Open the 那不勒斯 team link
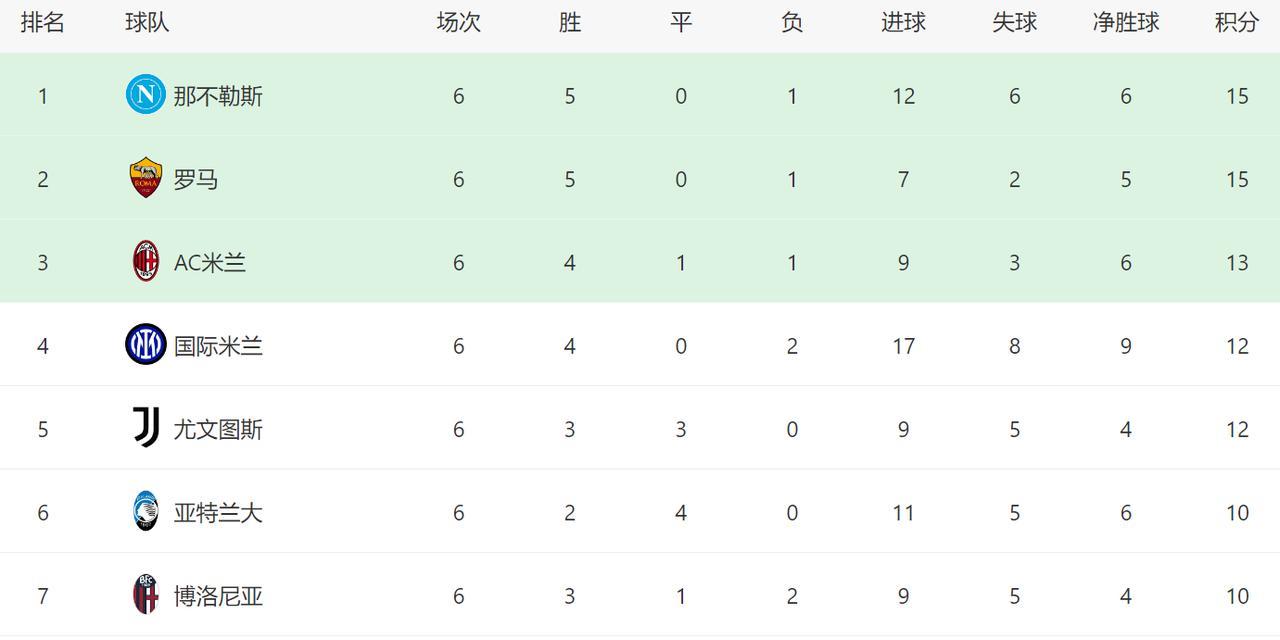Image resolution: width=1280 pixels, height=640 pixels. point(218,96)
